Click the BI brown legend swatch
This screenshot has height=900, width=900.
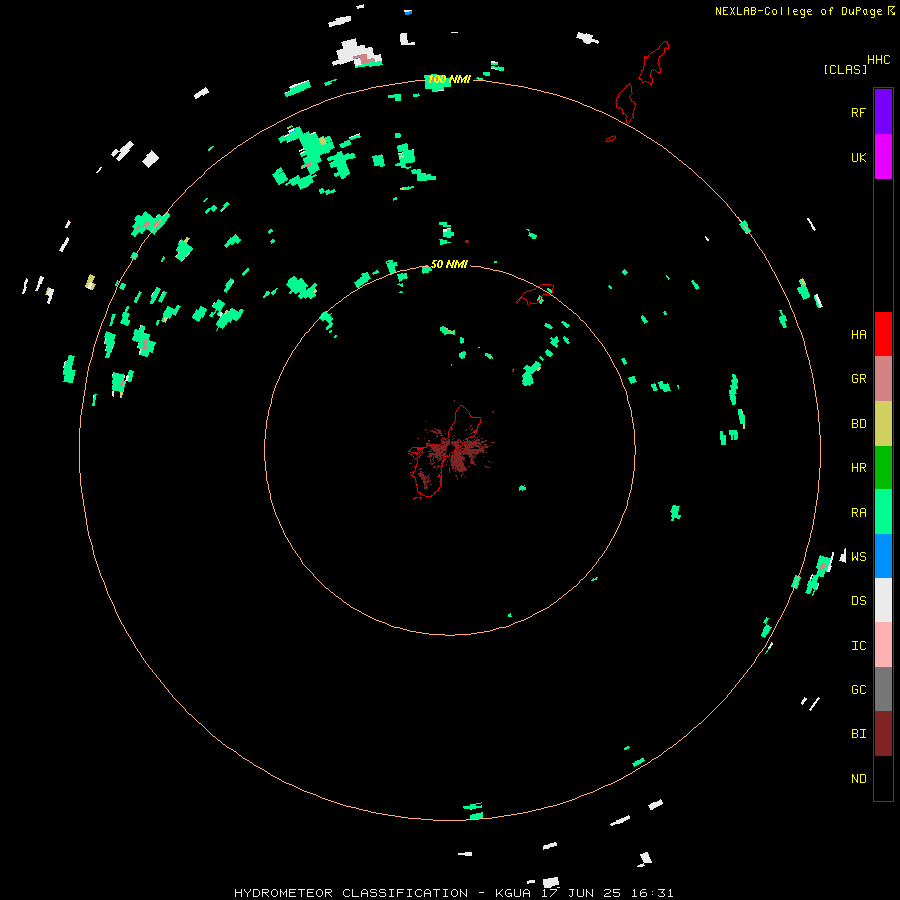tap(883, 734)
